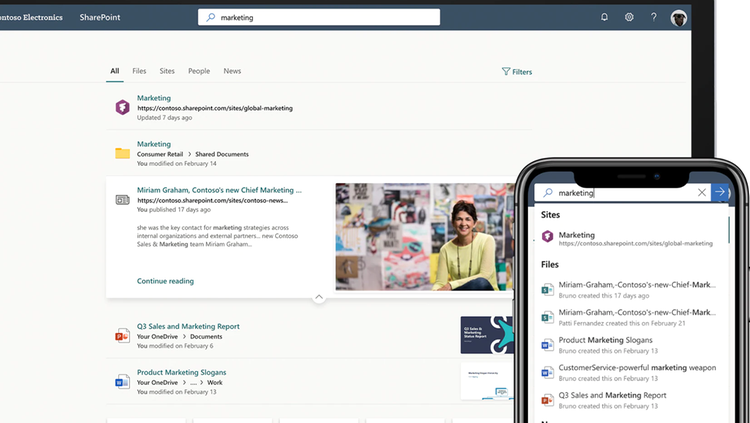This screenshot has width=750, height=423.
Task: Click Documents breadcrumb under Q3 report
Action: [206, 336]
